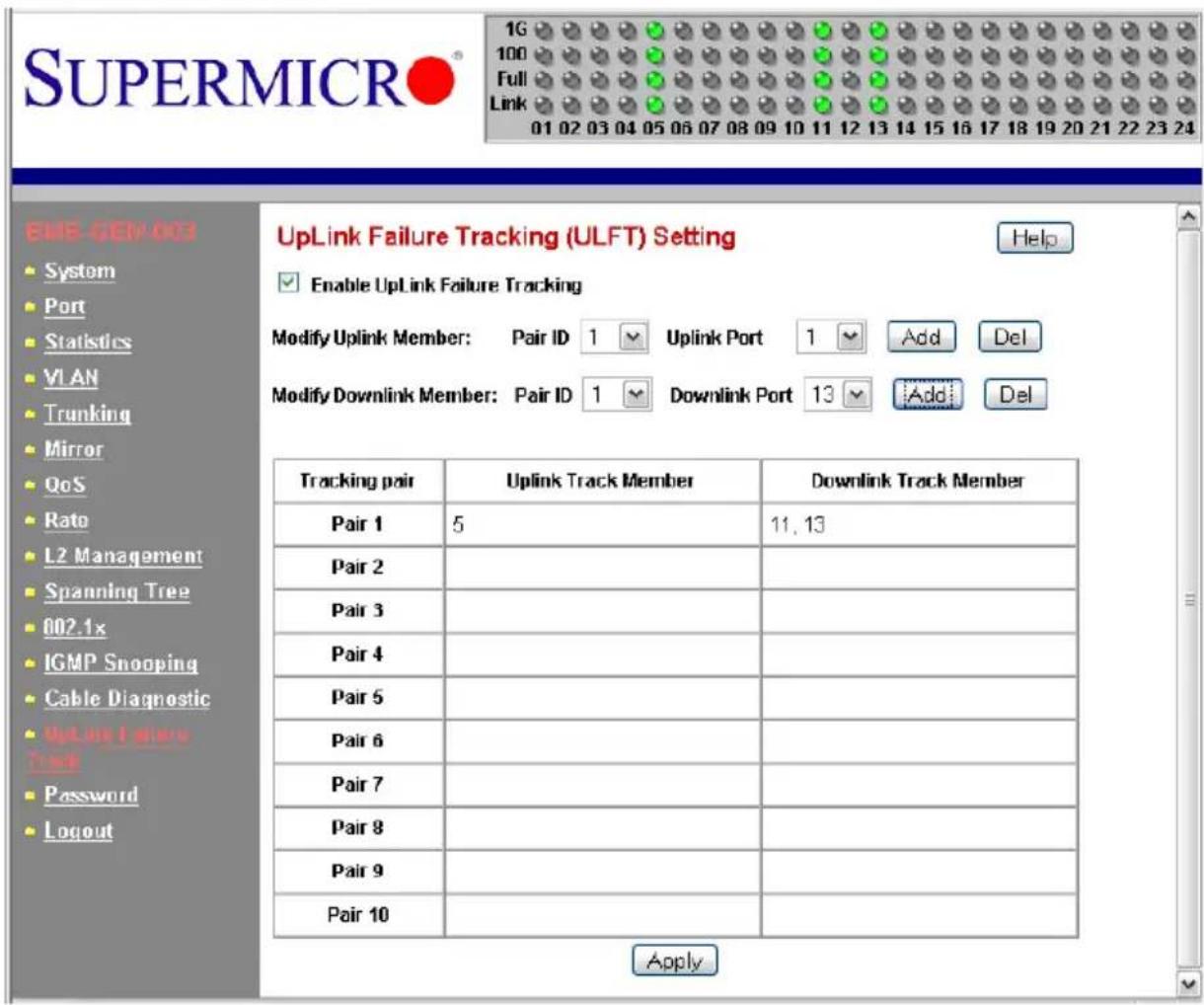This screenshot has height=1005, width=1204.
Task: Click the Pair 10 row label
Action: point(357,915)
